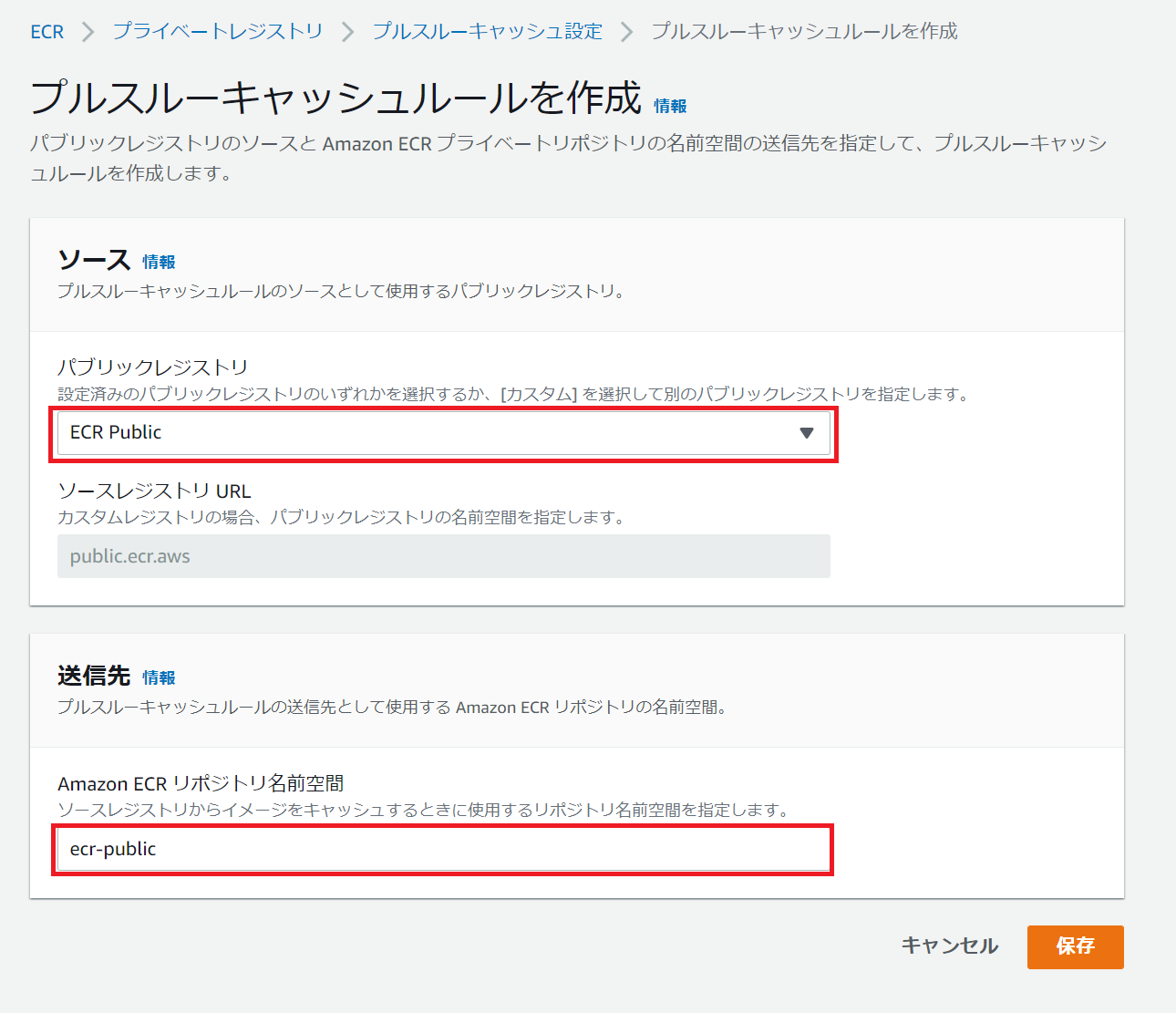The height and width of the screenshot is (1013, 1176).
Task: Open プルスルーキャッシュ設定 breadcrumb link
Action: pos(488,32)
